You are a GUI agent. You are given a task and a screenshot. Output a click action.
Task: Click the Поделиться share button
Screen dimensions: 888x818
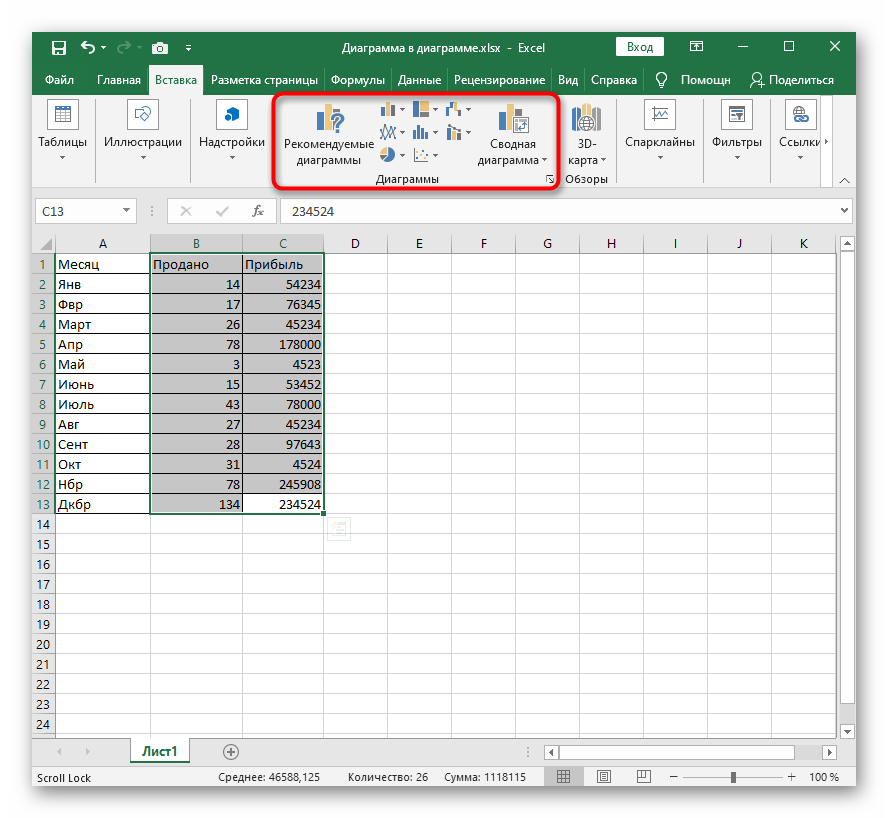[791, 80]
